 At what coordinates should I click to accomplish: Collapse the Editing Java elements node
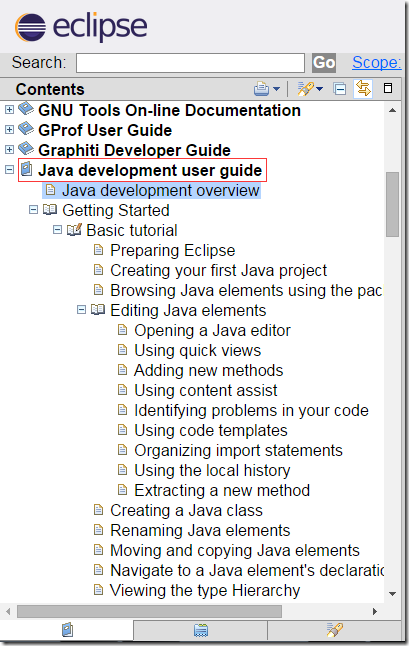pyautogui.click(x=82, y=309)
